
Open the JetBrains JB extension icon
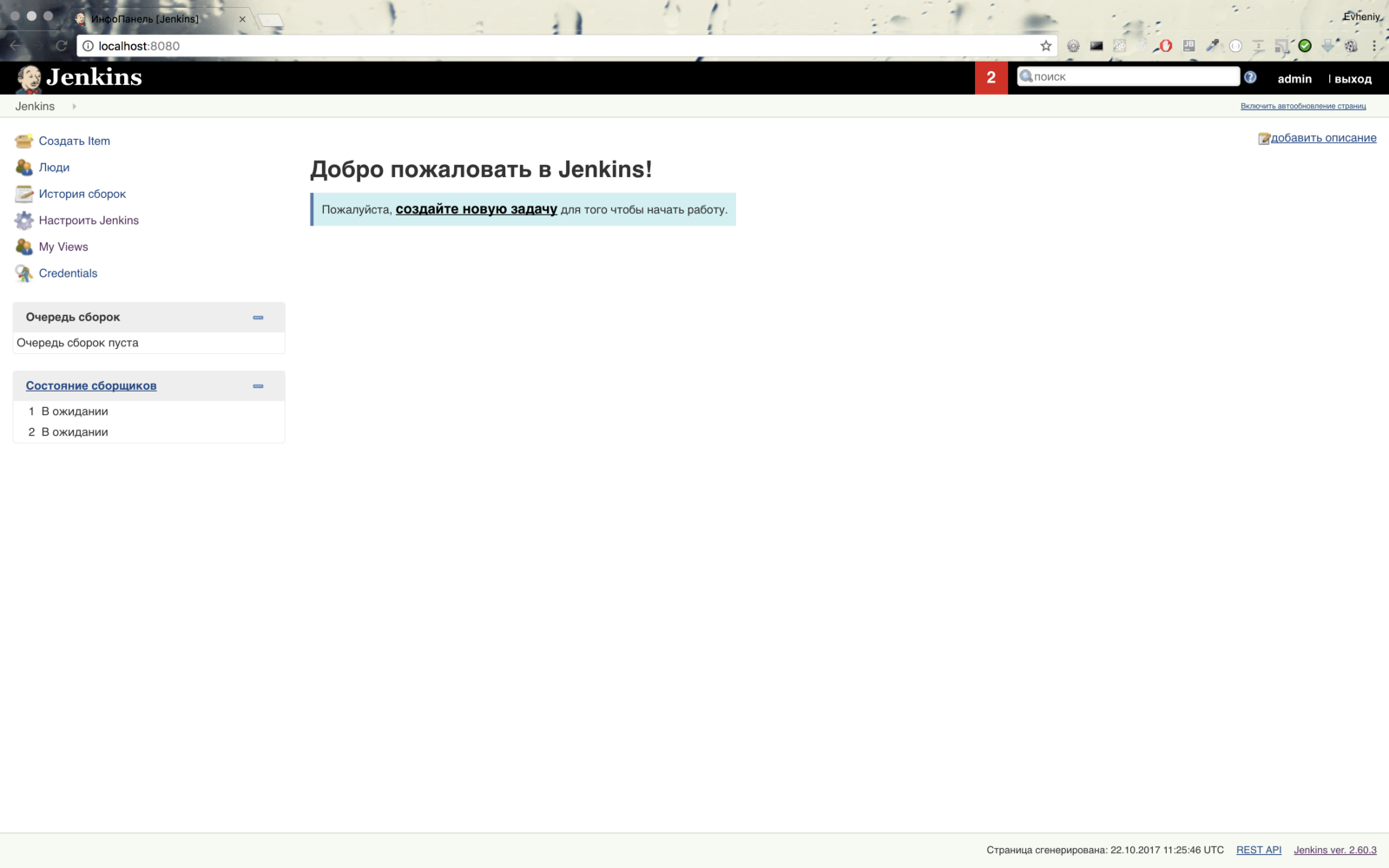click(x=1189, y=46)
